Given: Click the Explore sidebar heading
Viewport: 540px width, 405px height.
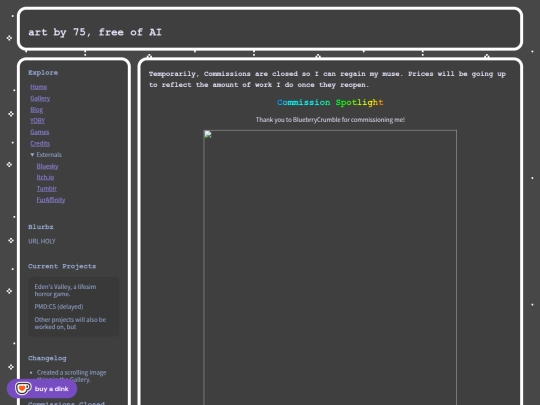Looking at the screenshot, I should tap(43, 73).
